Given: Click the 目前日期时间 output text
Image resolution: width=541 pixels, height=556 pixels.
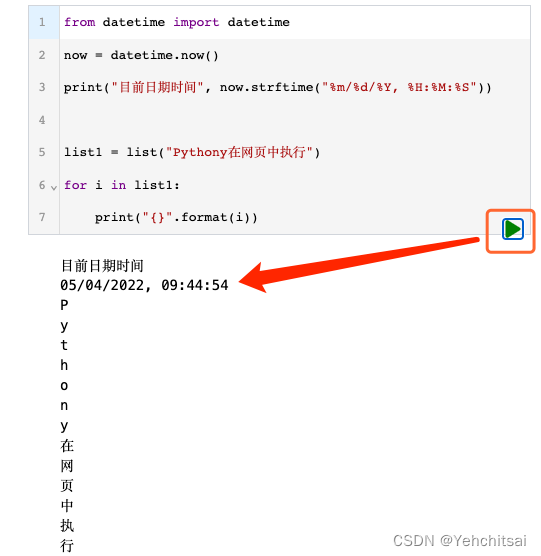Looking at the screenshot, I should click(x=102, y=266).
